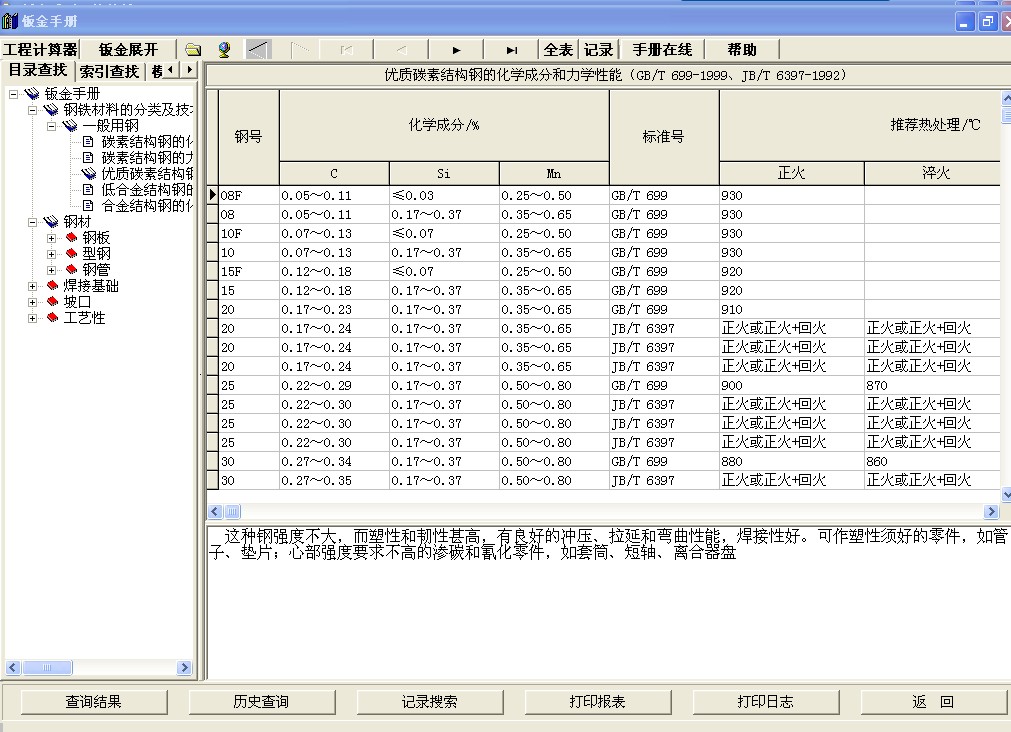Image resolution: width=1011 pixels, height=732 pixels.
Task: Click tree panel horizontal scrollbar thumb
Action: click(x=47, y=668)
